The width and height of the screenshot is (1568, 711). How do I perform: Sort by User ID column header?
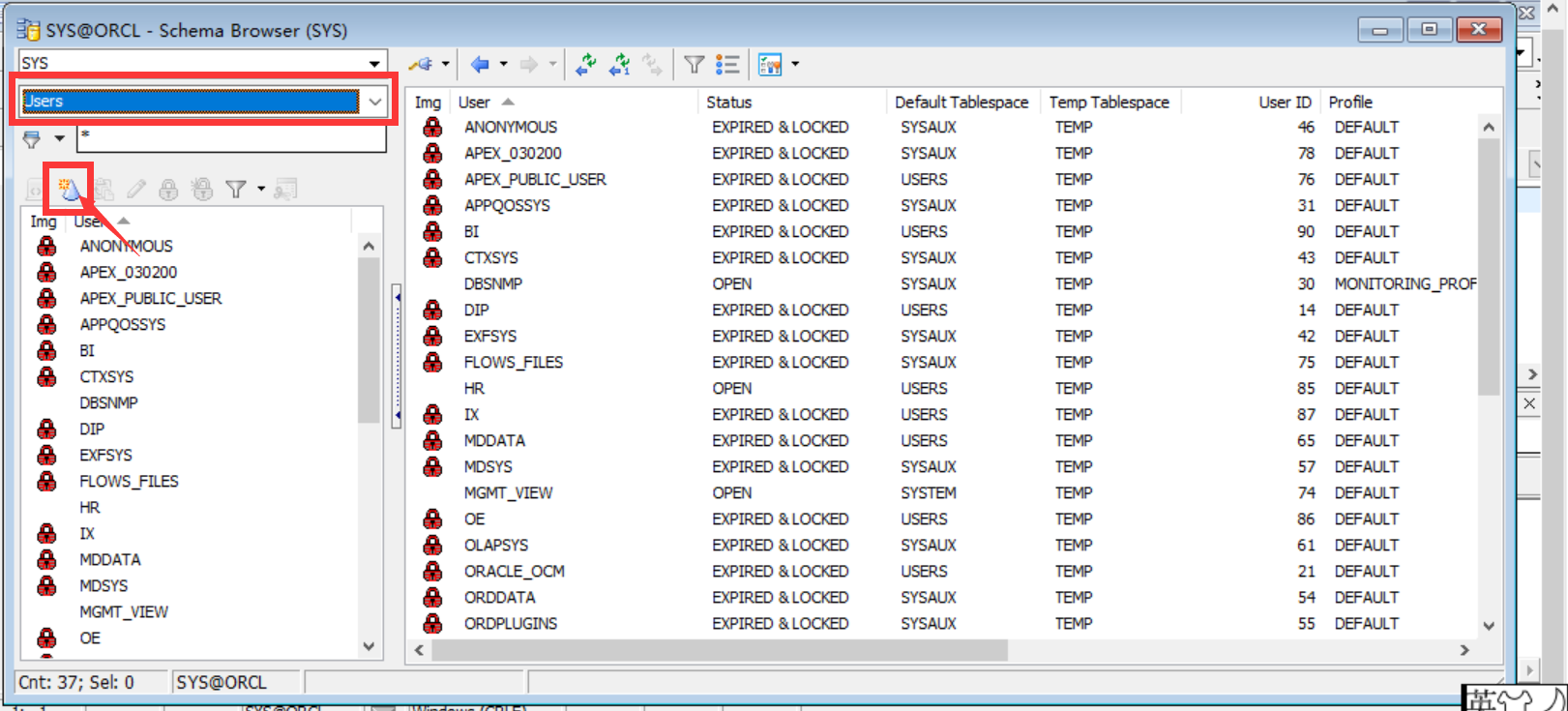coord(1252,103)
